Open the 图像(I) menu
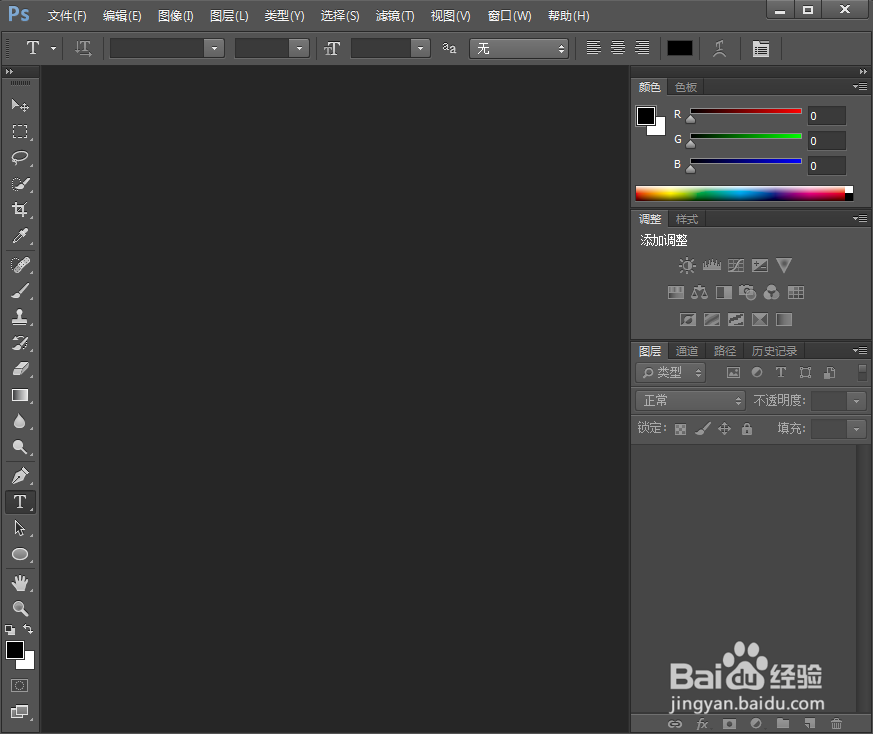Image resolution: width=873 pixels, height=734 pixels. (x=175, y=16)
